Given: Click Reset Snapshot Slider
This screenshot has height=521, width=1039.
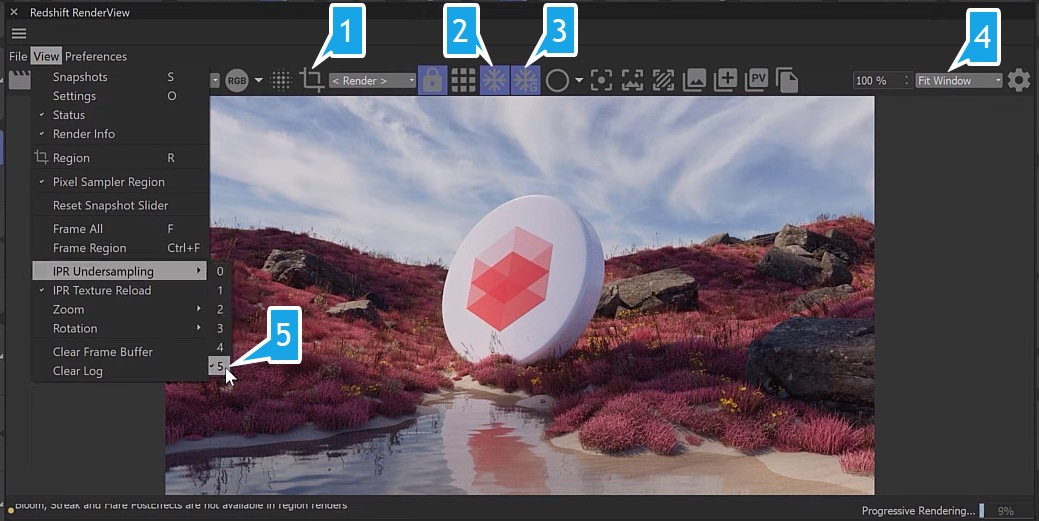Looking at the screenshot, I should coord(120,205).
